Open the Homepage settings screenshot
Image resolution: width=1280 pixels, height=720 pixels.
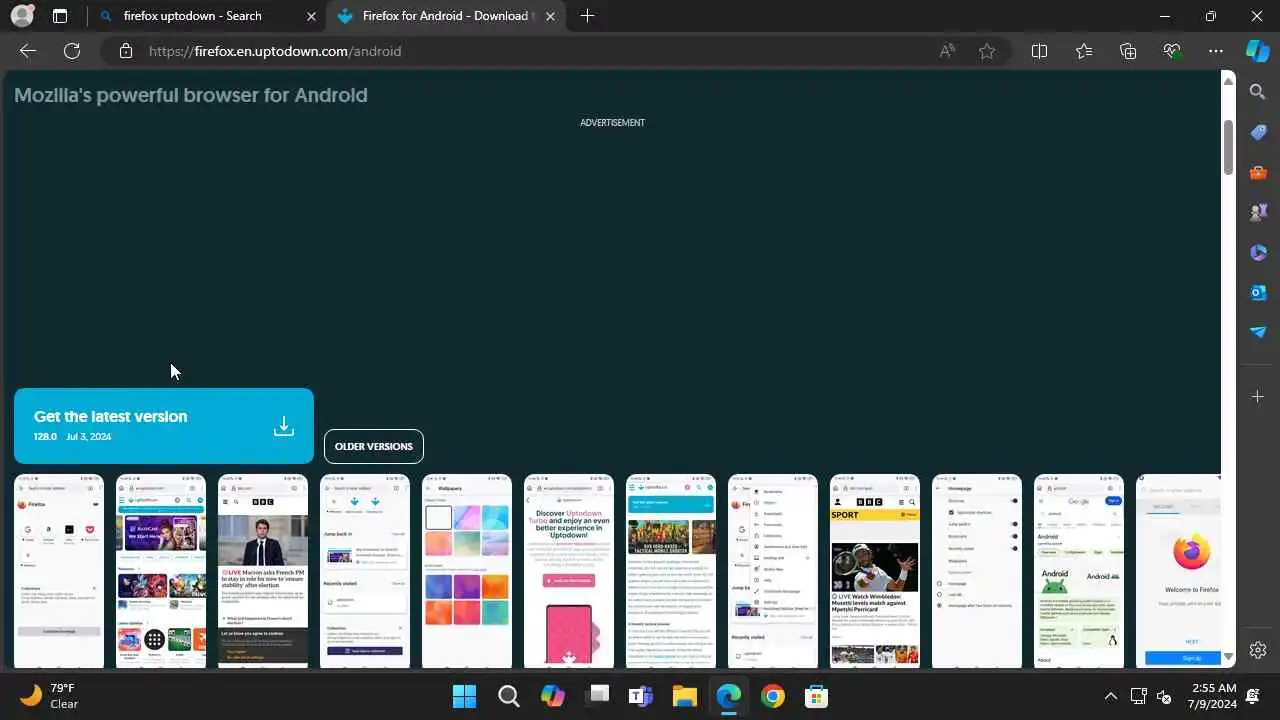coord(977,570)
